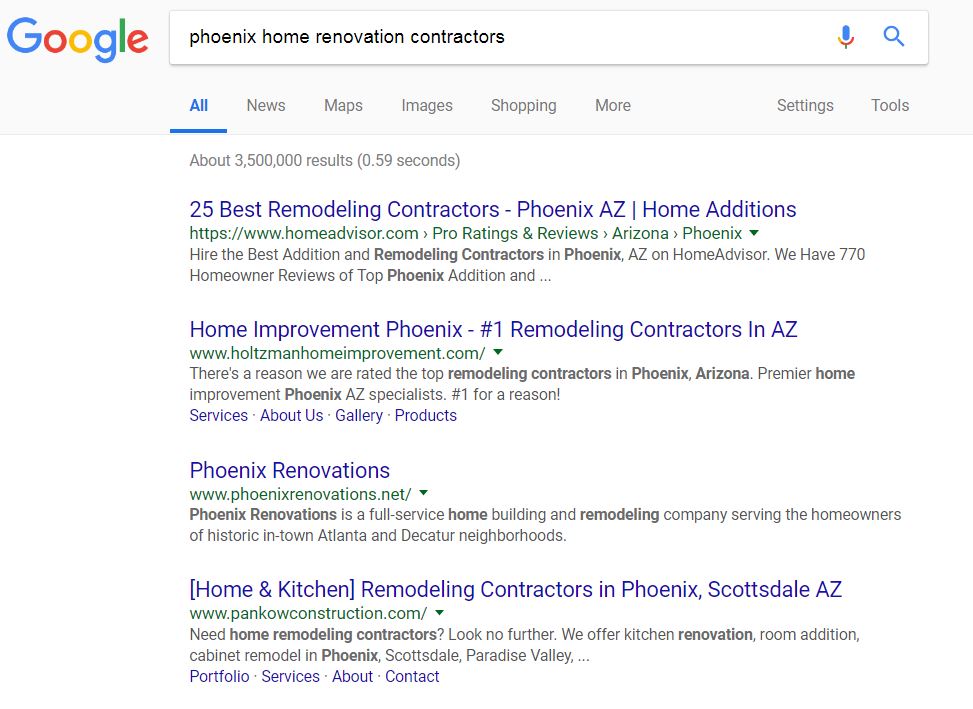Open the Phoenix Renovations result
Screen dimensions: 973x709
289,470
